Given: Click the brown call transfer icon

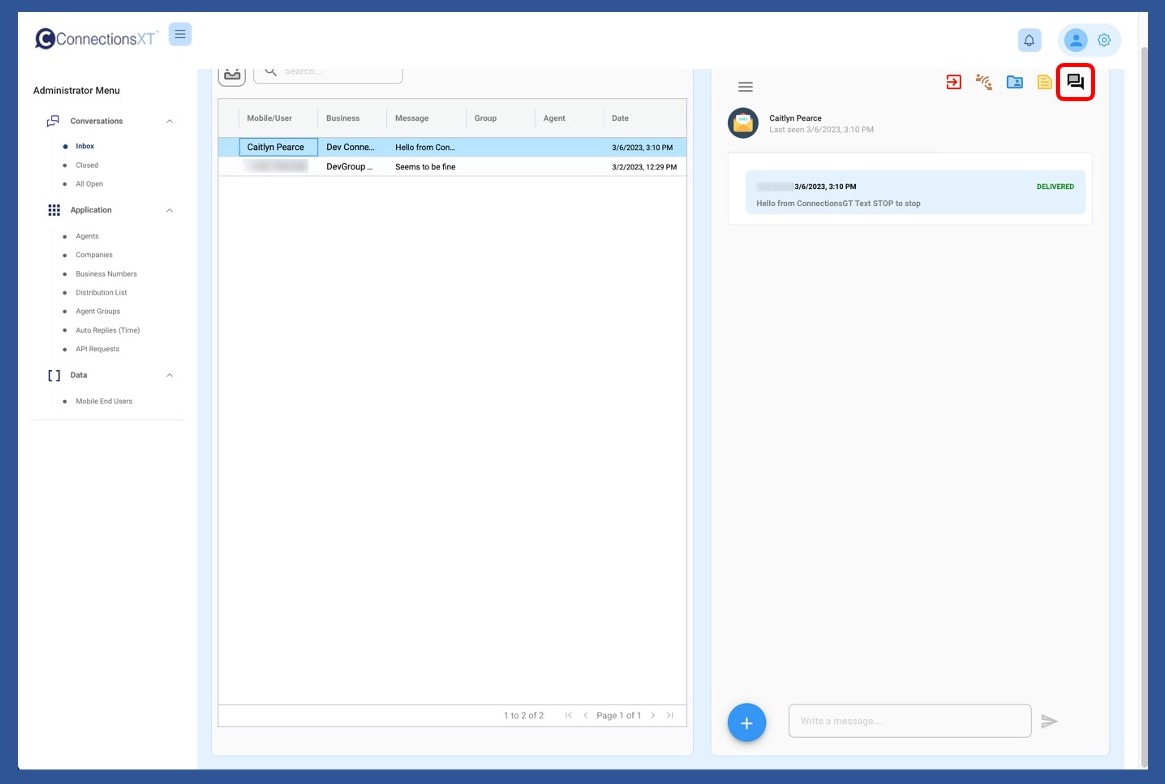Looking at the screenshot, I should (984, 82).
